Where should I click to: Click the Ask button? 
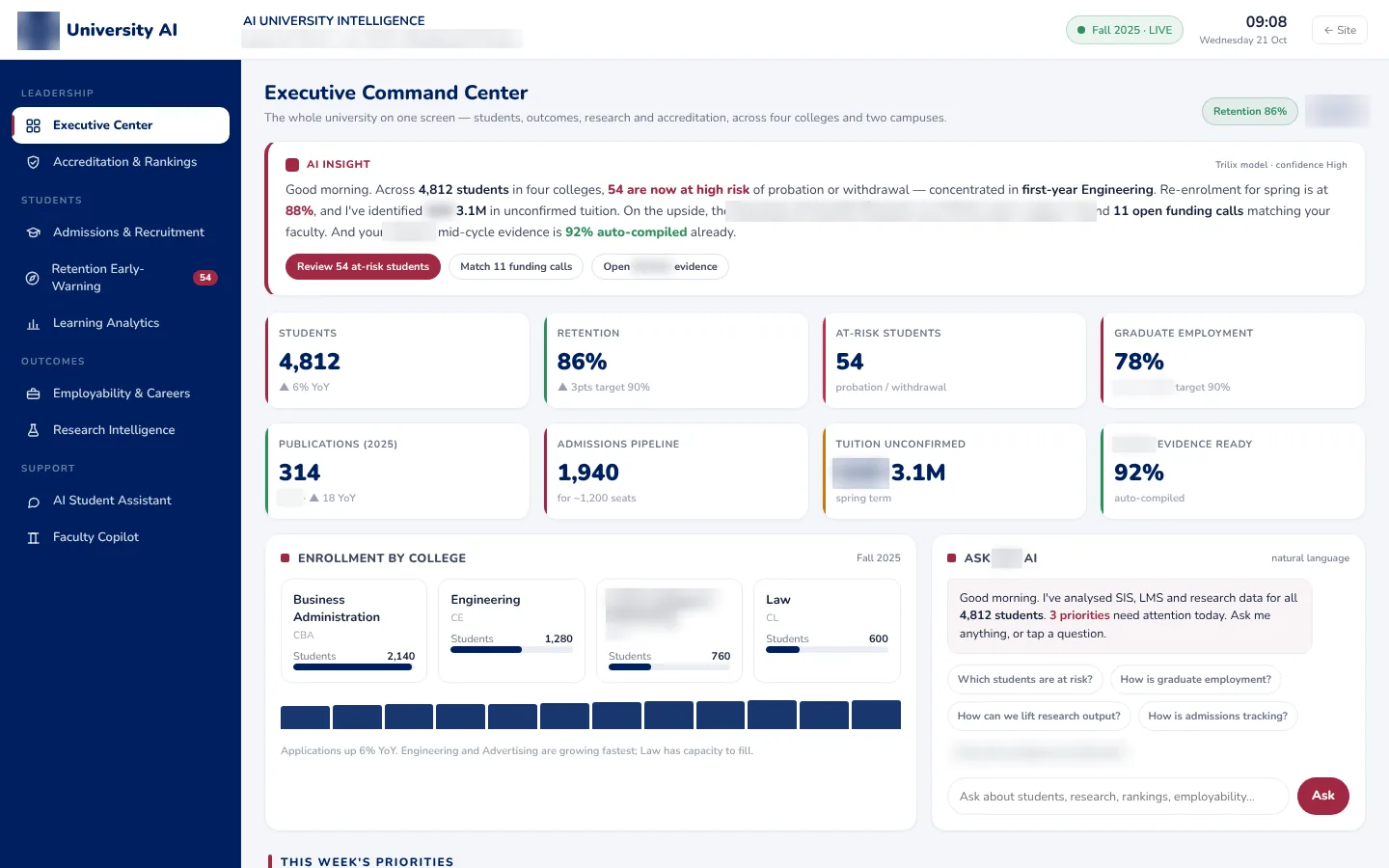pos(1323,796)
